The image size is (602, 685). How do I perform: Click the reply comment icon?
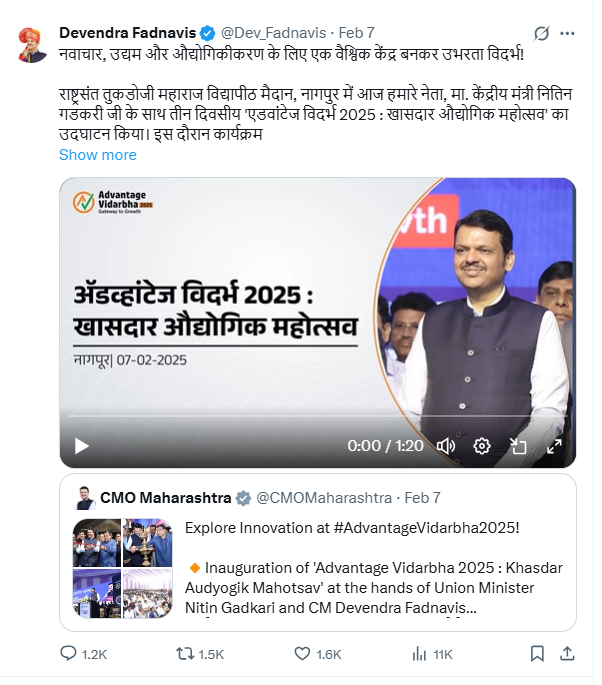pos(68,654)
